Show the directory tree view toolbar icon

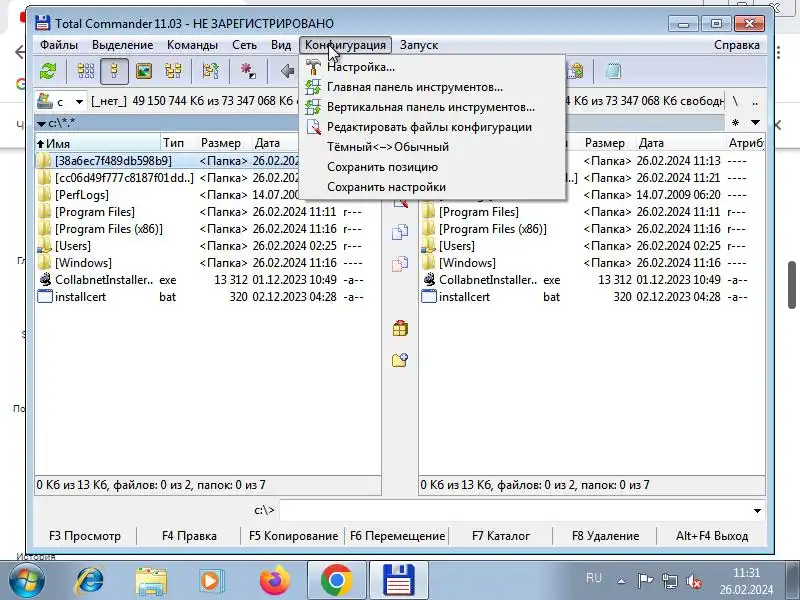[173, 71]
